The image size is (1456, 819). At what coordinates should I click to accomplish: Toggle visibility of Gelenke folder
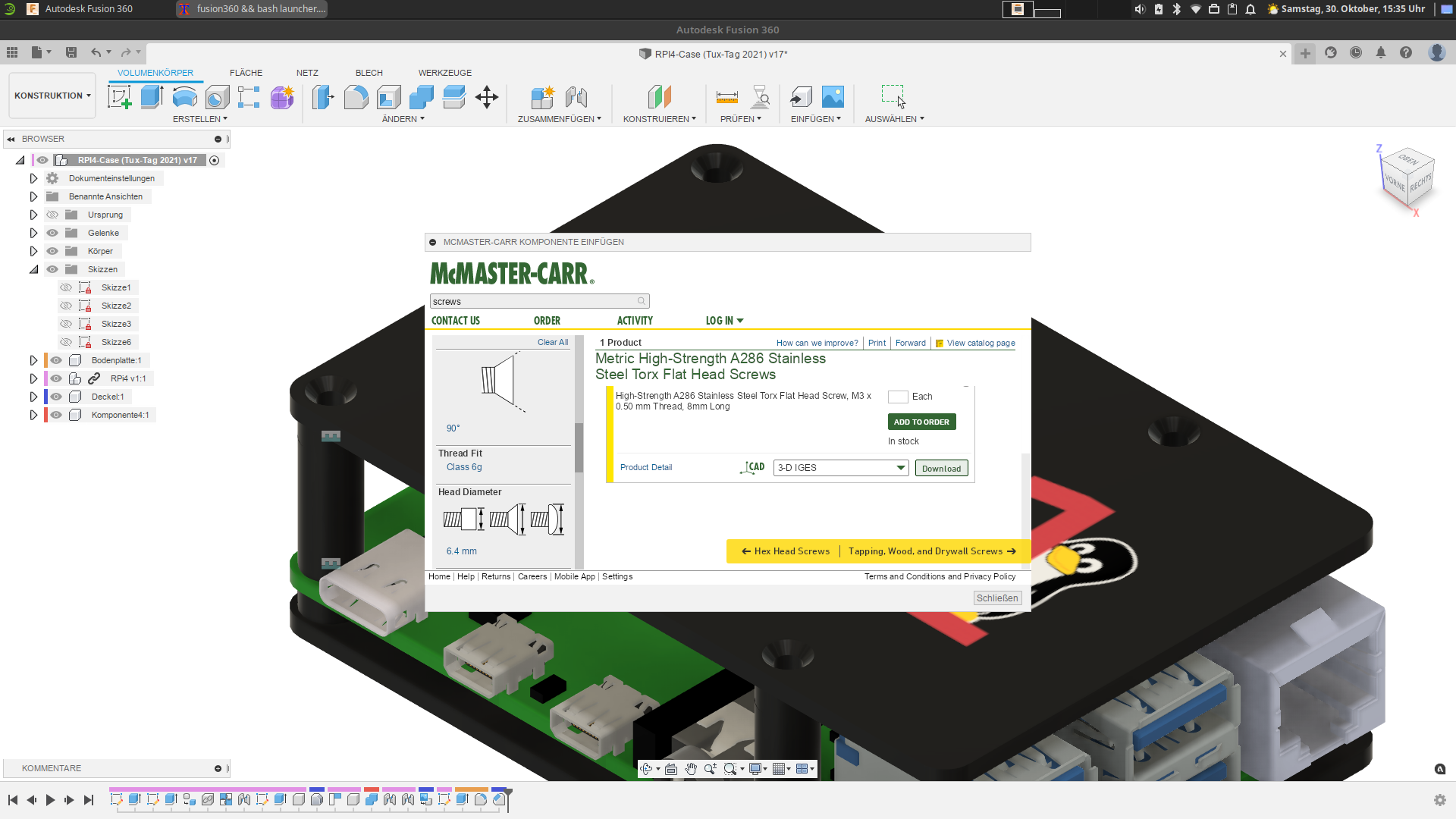52,233
